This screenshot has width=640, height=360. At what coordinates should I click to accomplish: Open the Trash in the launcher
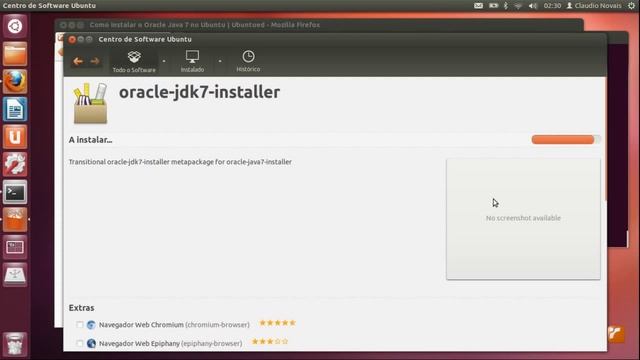pos(15,344)
